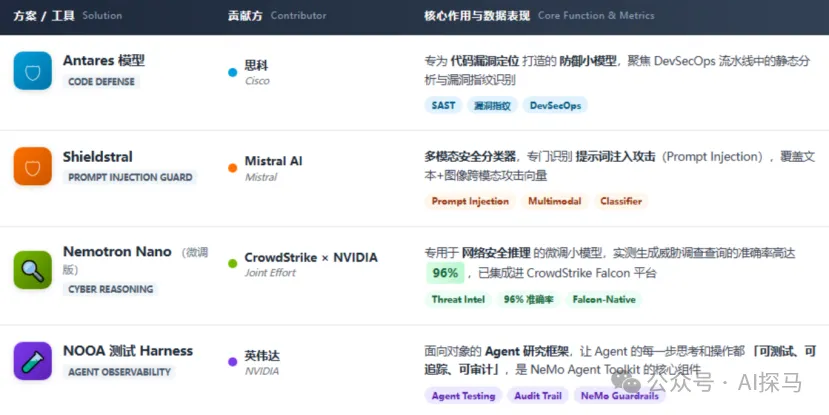Click the 贡献方 Contributor column header
829x415 pixels.
(277, 15)
